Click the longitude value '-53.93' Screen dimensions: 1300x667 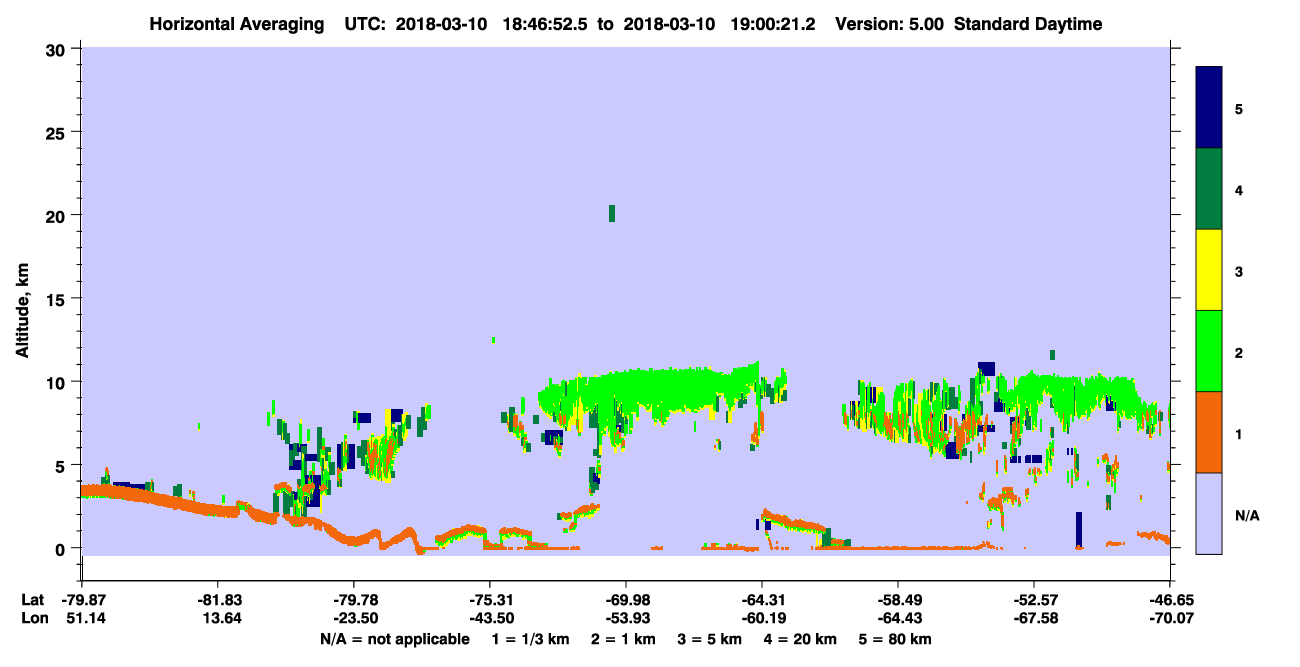(626, 618)
